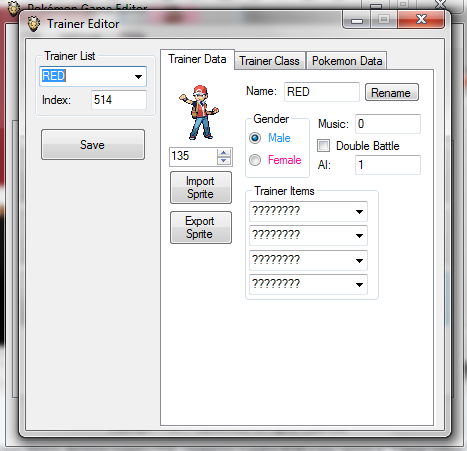
Task: Click the RED trainer sprite image
Action: (199, 112)
